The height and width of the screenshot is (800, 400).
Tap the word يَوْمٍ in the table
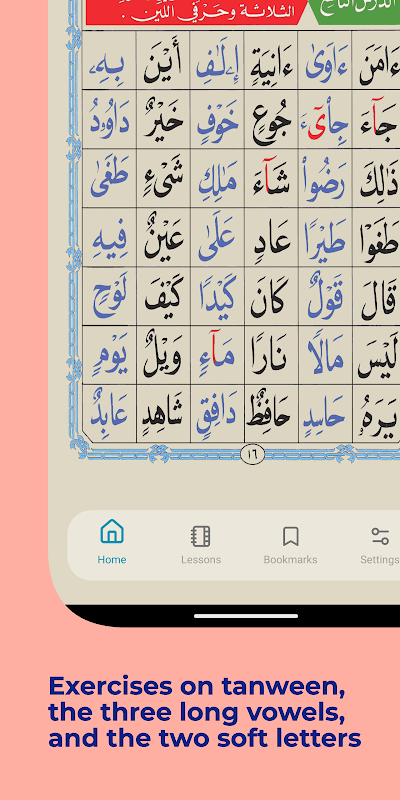[x=109, y=356]
